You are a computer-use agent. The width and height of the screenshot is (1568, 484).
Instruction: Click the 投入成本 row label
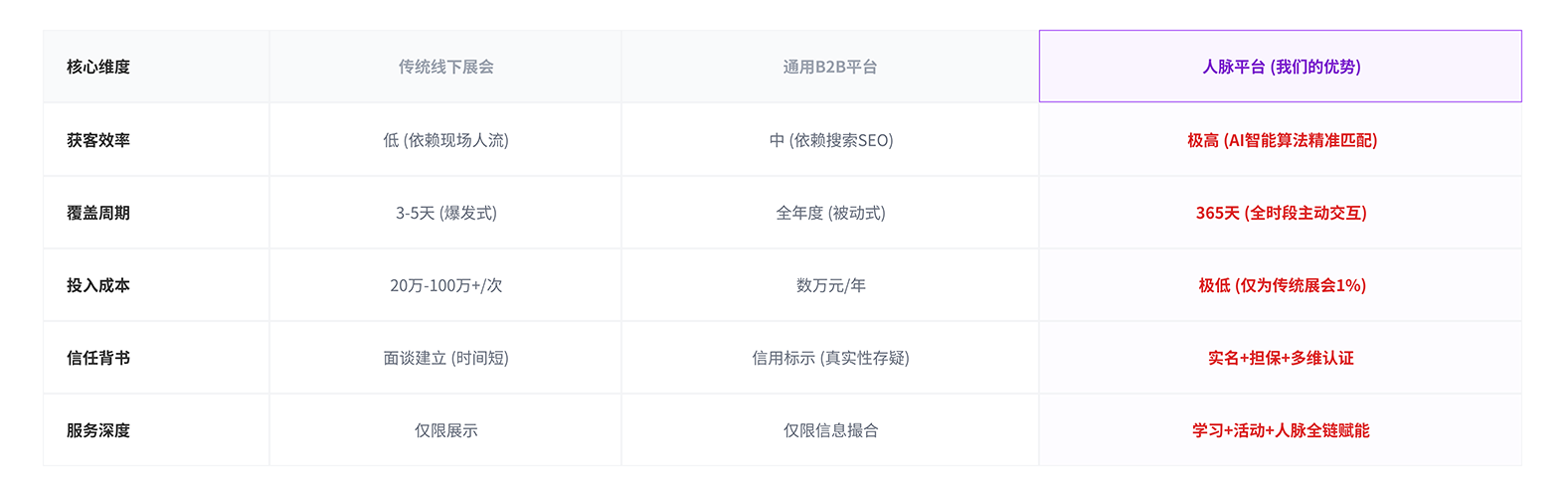tap(98, 285)
